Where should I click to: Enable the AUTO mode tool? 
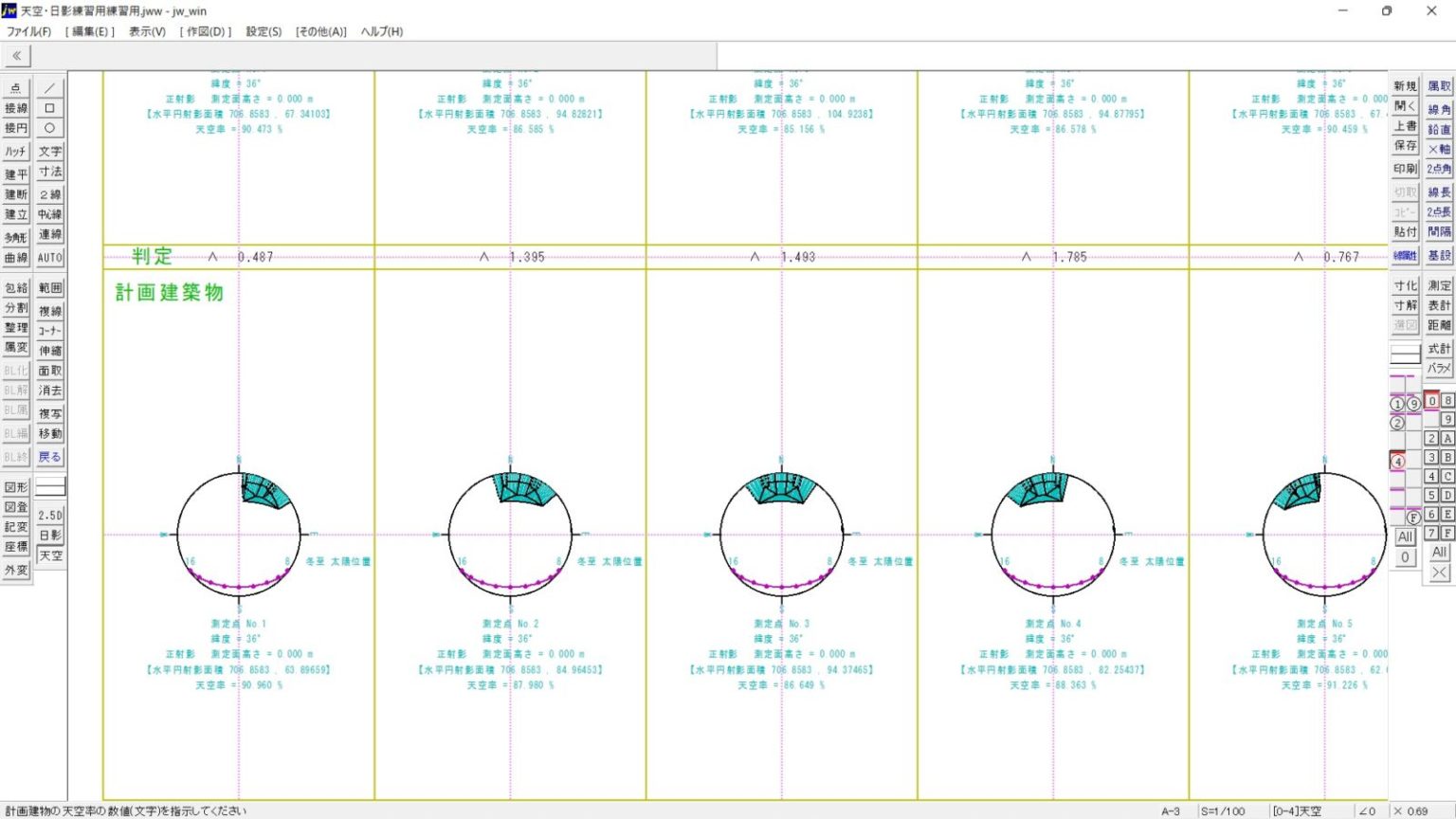49,257
